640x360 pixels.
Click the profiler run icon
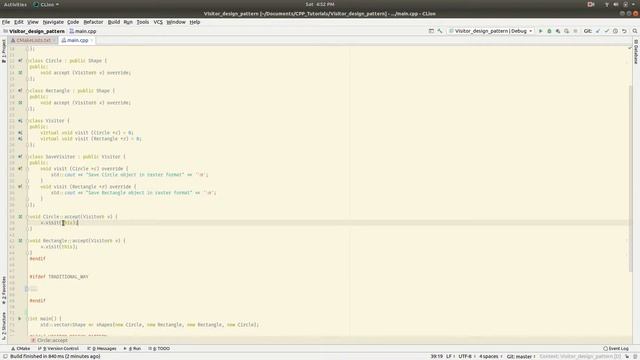coord(567,31)
